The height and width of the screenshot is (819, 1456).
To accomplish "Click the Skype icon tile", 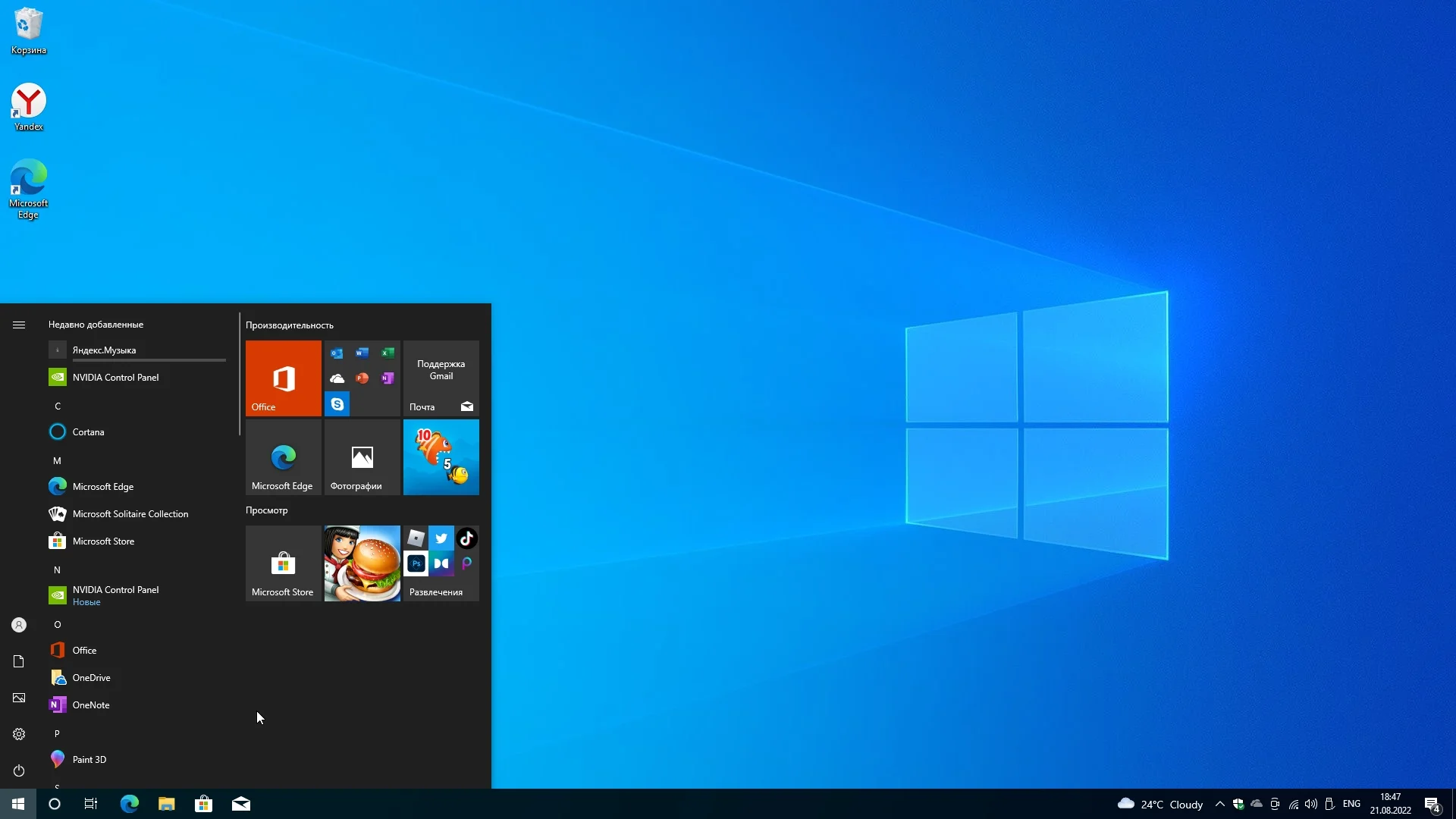I will [337, 404].
